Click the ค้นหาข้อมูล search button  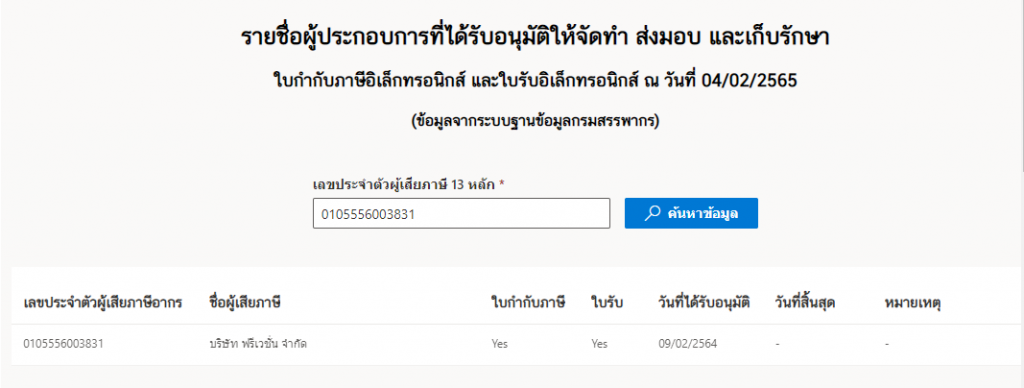pyautogui.click(x=691, y=214)
